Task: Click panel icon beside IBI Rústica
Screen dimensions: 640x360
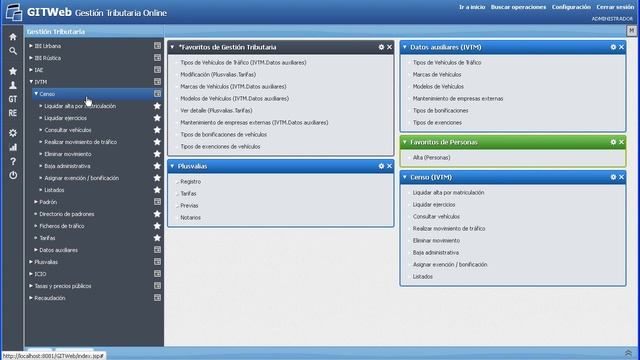Action: click(157, 58)
